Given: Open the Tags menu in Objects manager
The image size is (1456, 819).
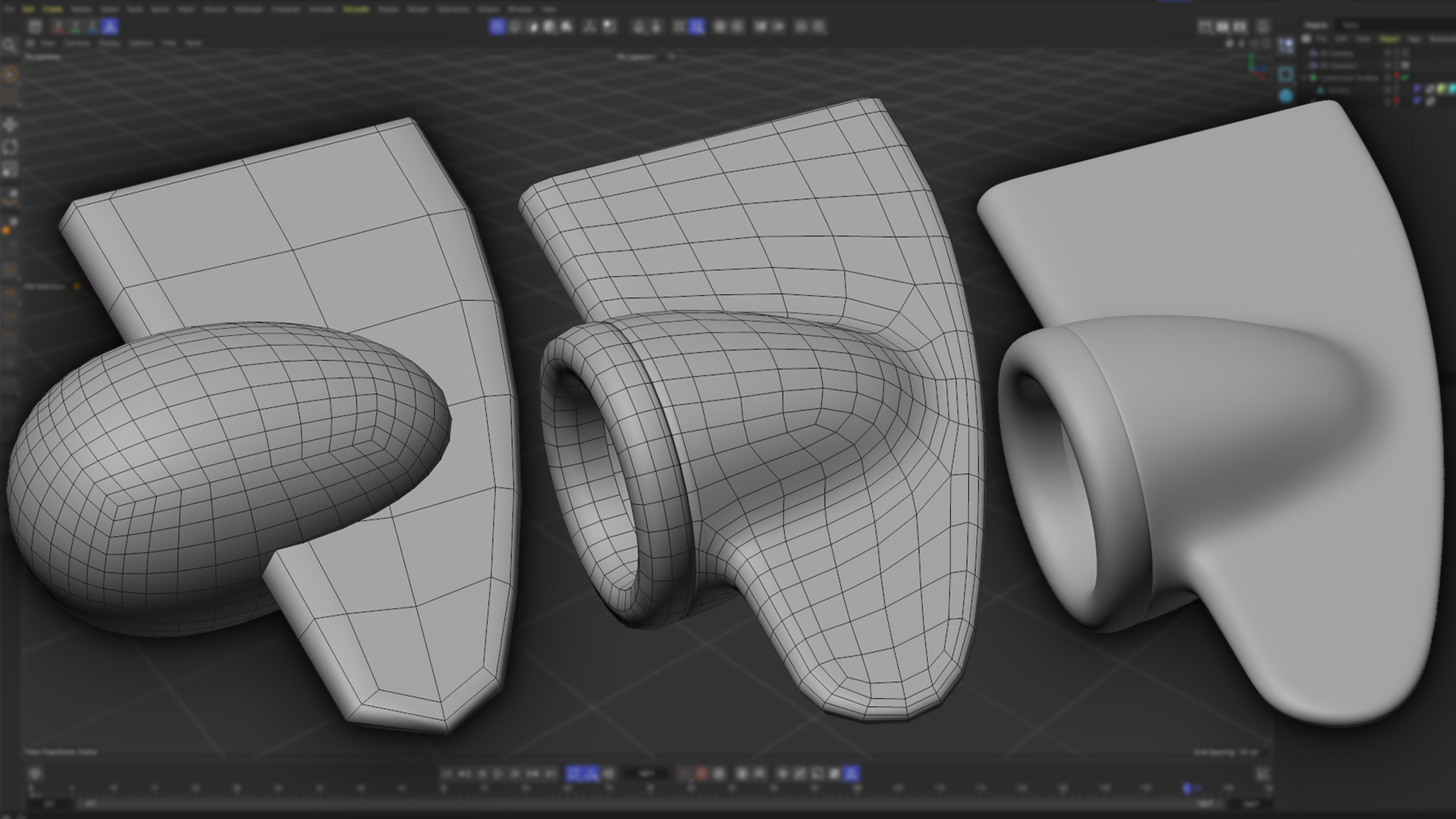Looking at the screenshot, I should pos(1414,39).
